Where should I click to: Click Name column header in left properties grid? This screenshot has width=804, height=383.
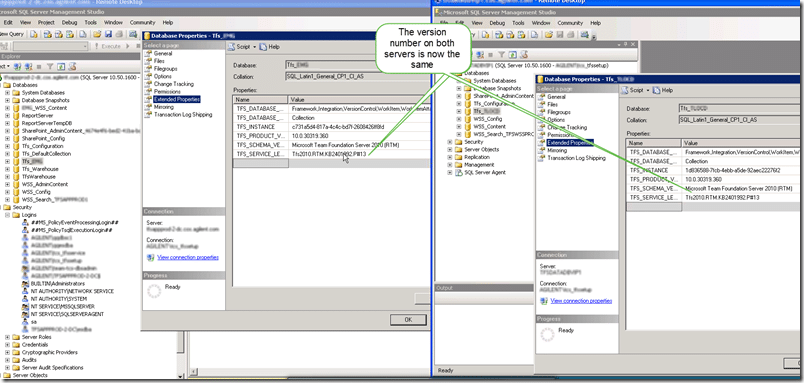(260, 99)
